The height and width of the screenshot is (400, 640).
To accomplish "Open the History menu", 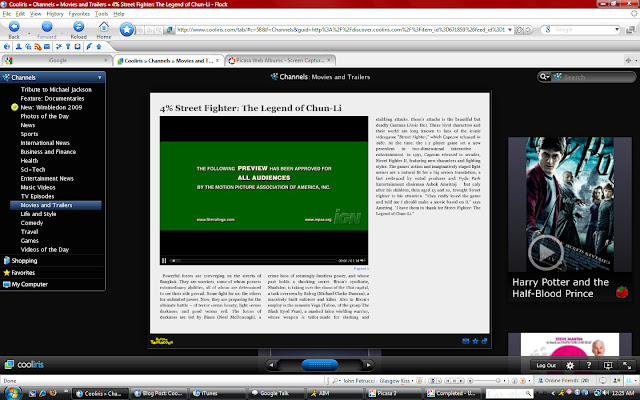I will 55,13.
